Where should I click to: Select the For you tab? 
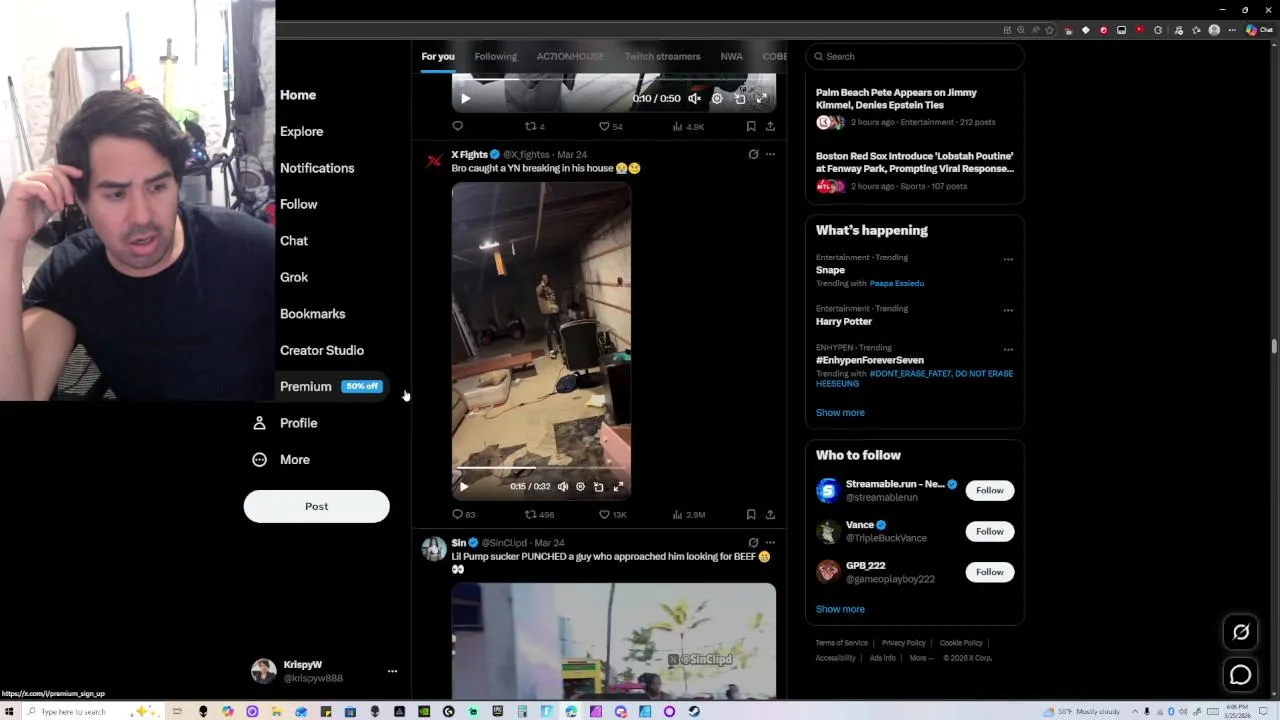click(438, 56)
